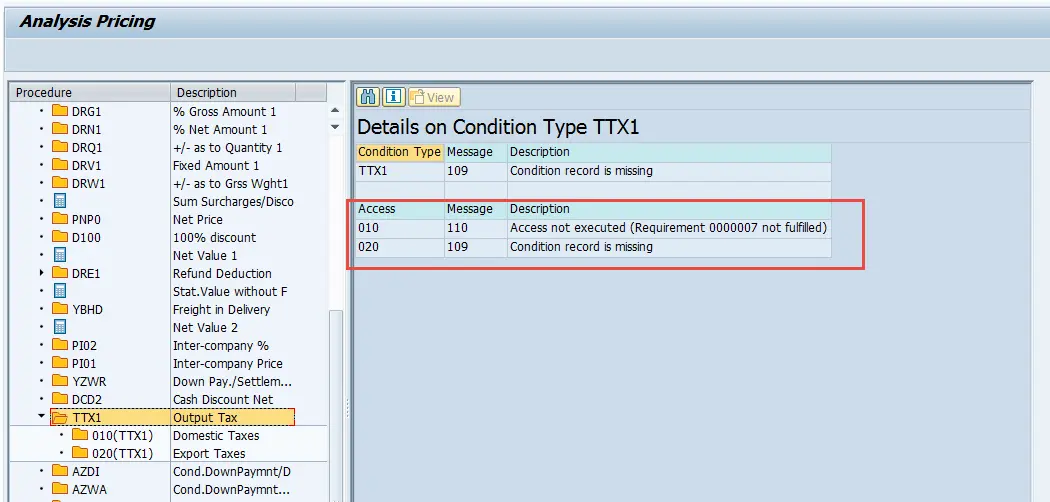Select the '100% discount' description

[214, 237]
